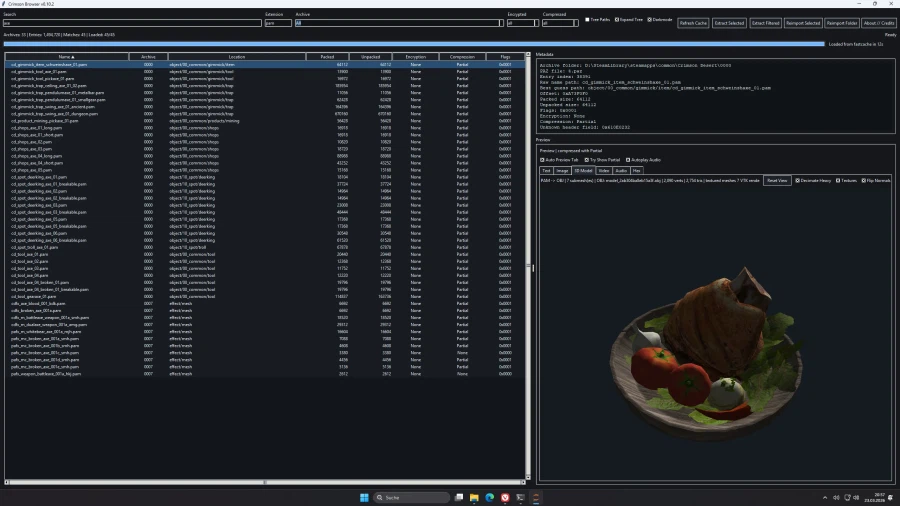
Task: Toggle the Auto Preview Tab checkbox
Action: click(x=543, y=159)
